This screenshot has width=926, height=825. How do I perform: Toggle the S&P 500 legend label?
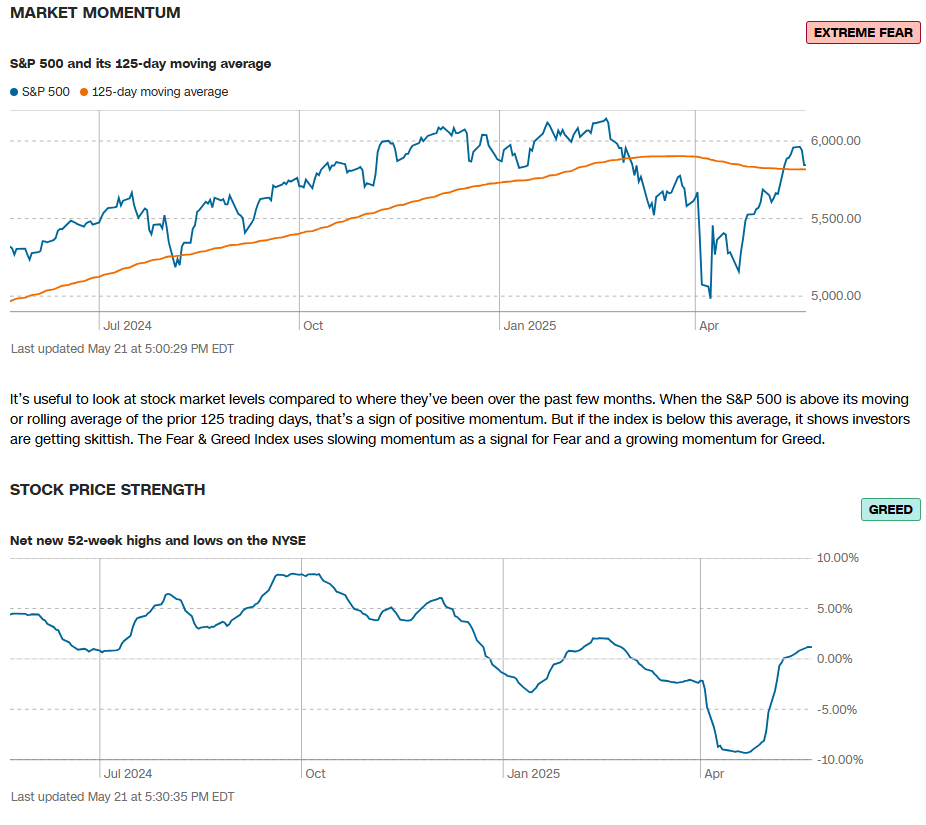(x=46, y=92)
